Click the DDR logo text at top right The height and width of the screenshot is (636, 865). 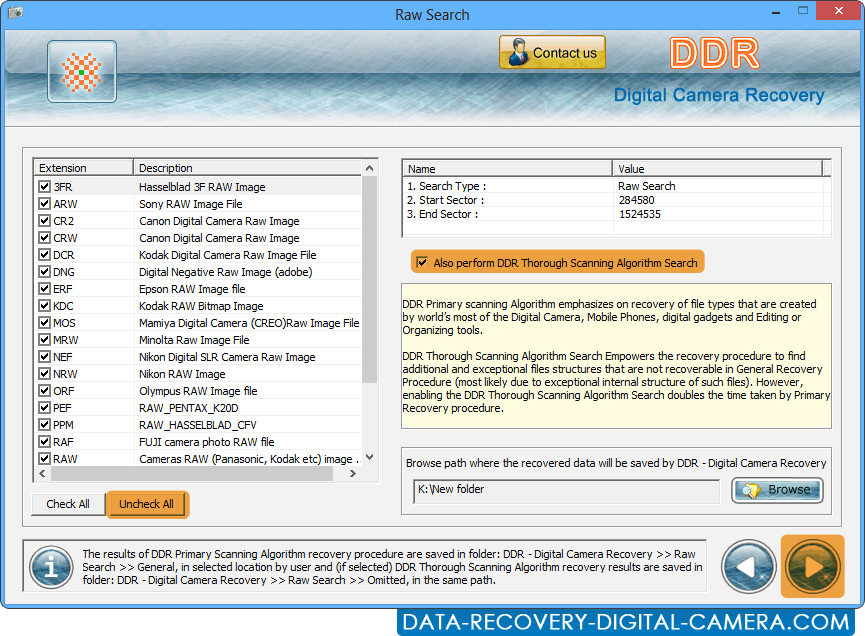[713, 53]
